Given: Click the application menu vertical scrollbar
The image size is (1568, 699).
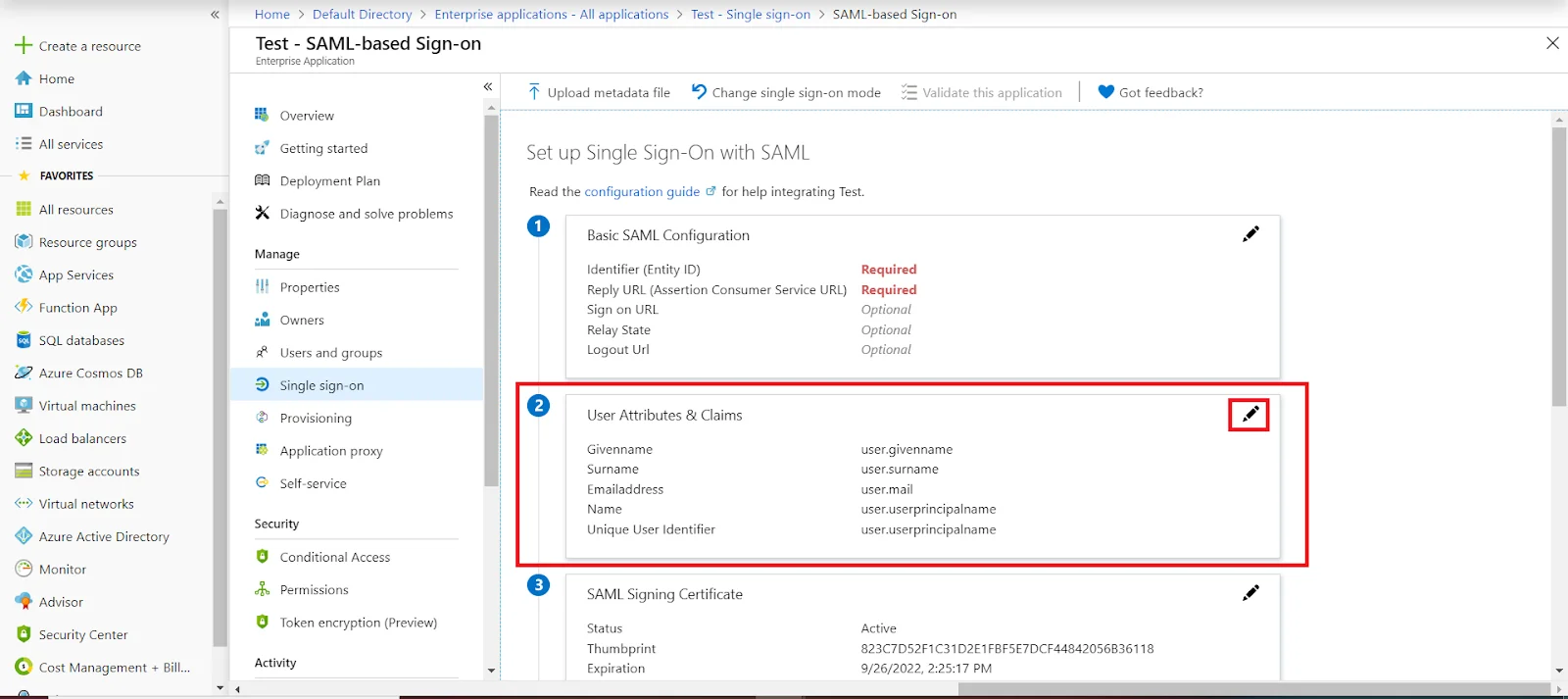Looking at the screenshot, I should pos(491,301).
